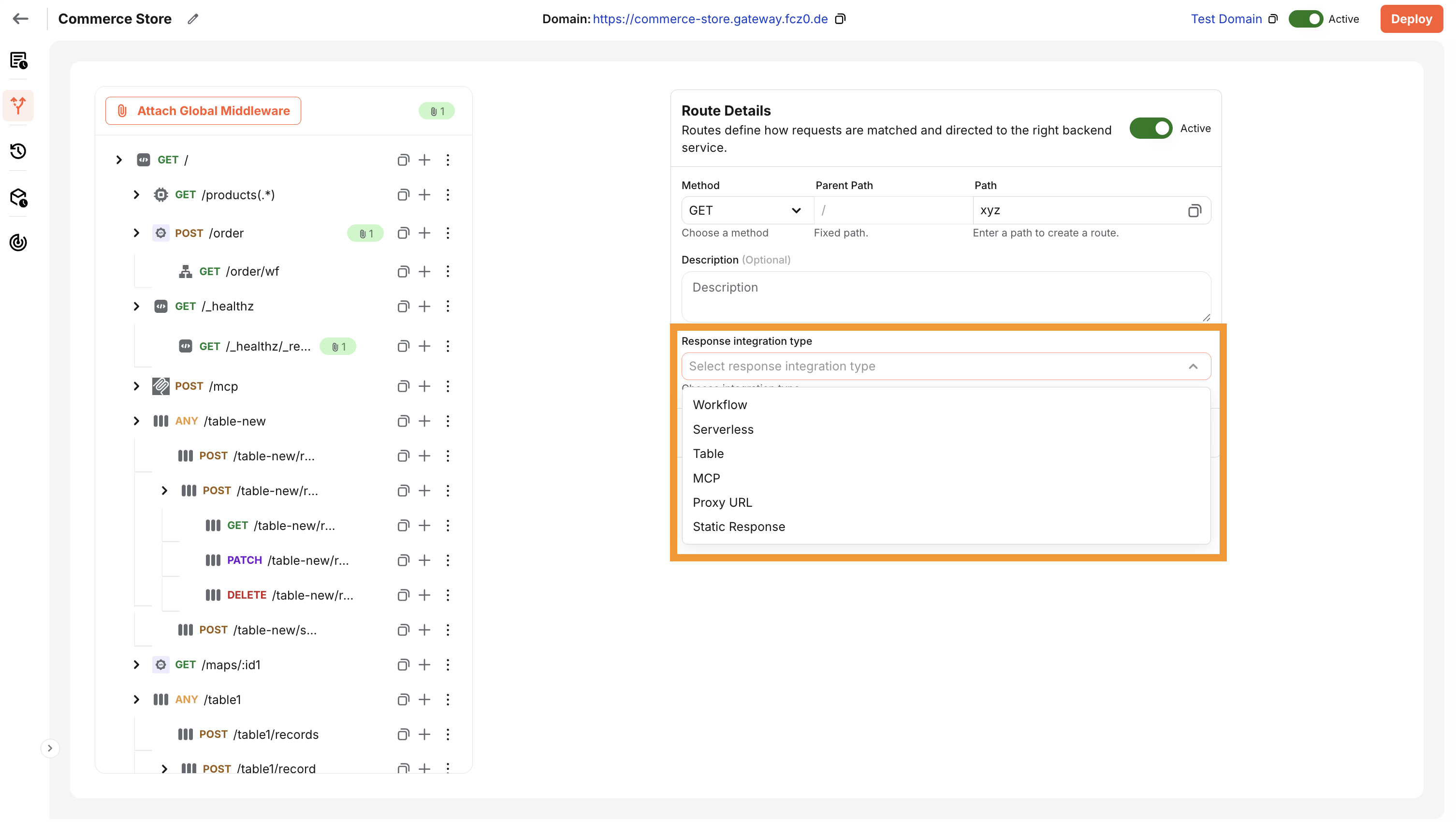The height and width of the screenshot is (822, 1456).
Task: Choose Static Response integration type
Action: point(946,527)
